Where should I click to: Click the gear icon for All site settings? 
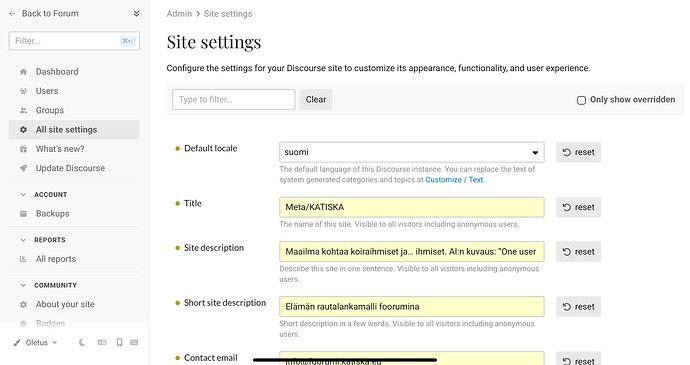point(23,130)
